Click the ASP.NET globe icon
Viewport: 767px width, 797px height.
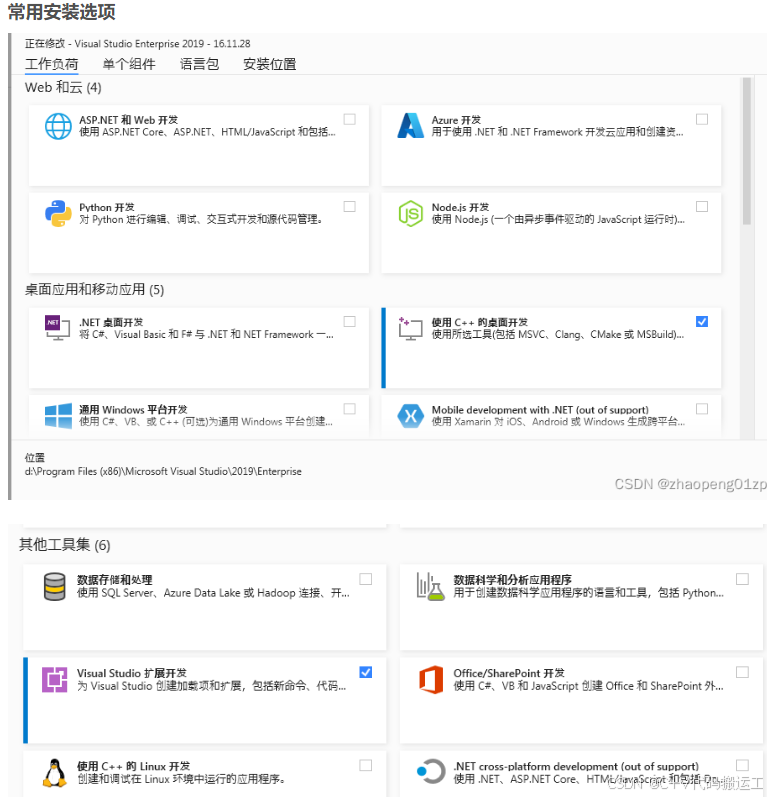pyautogui.click(x=58, y=126)
